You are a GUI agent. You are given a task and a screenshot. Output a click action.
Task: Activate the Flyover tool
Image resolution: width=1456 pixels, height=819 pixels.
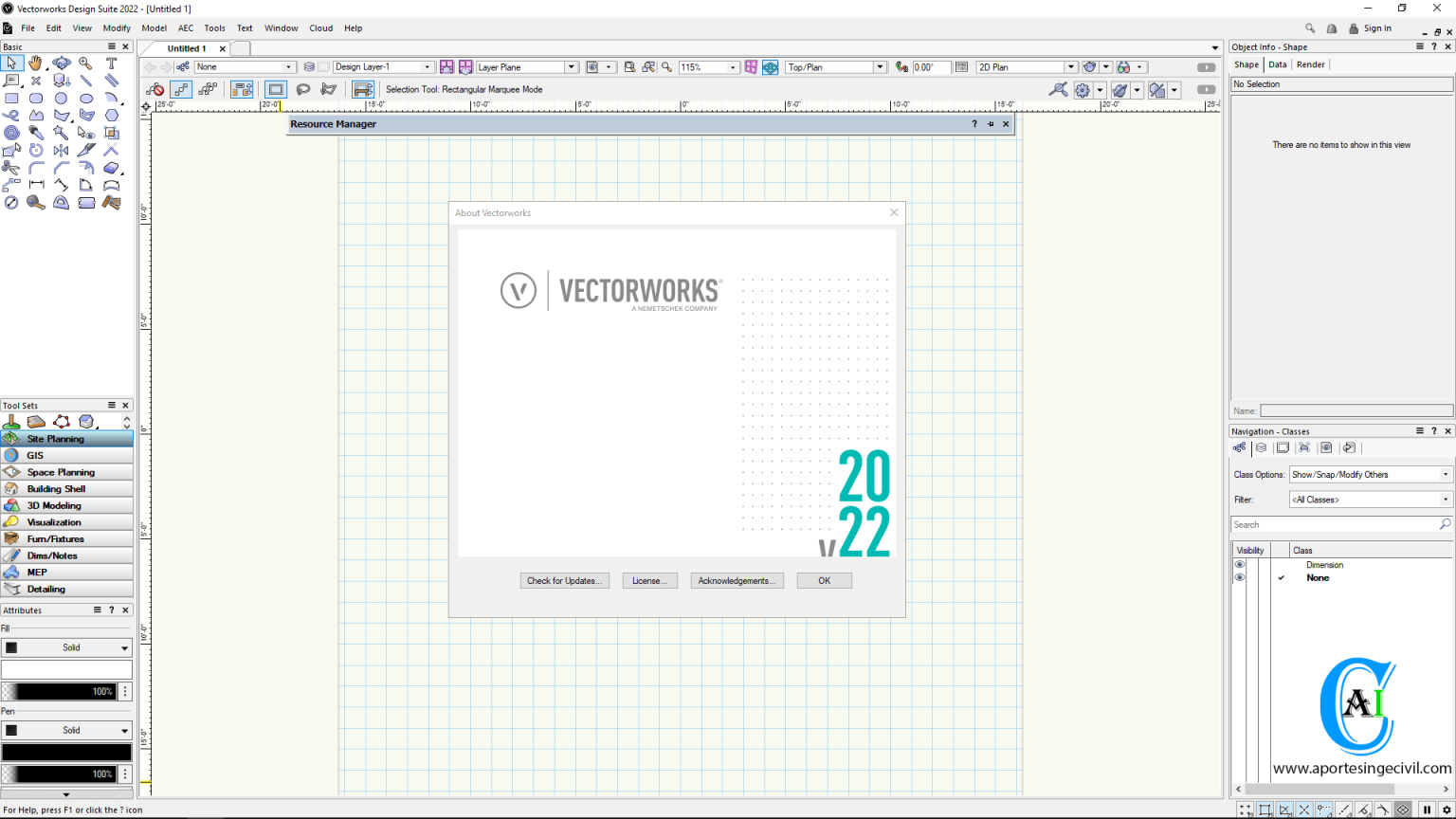[x=61, y=63]
